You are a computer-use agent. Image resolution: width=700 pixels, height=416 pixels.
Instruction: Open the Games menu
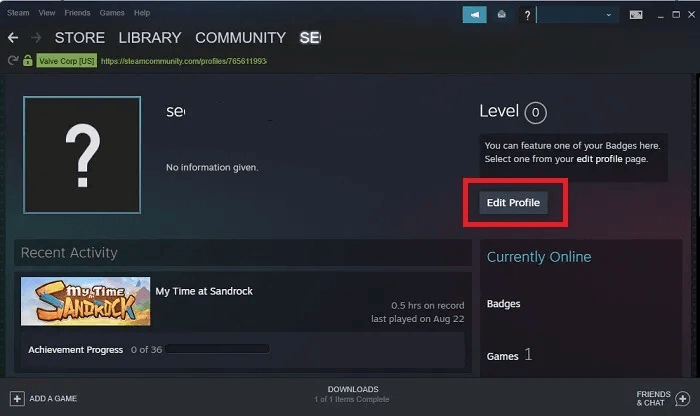click(x=112, y=13)
